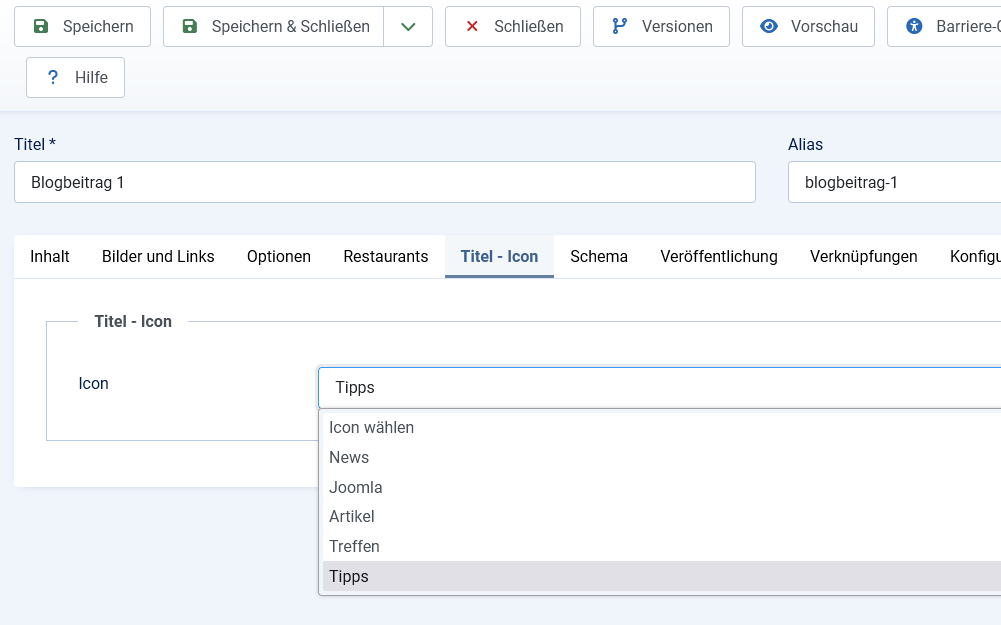This screenshot has width=1001, height=625.
Task: Switch to the Schema tab
Action: click(x=599, y=256)
